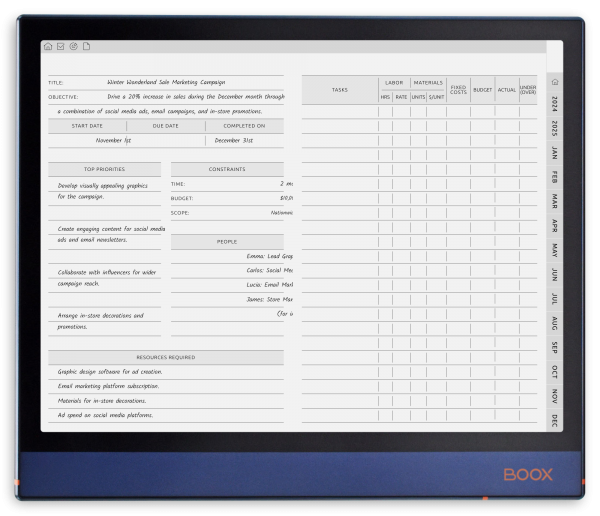Go to the DEC month tab
The height and width of the screenshot is (516, 600).
tap(555, 421)
